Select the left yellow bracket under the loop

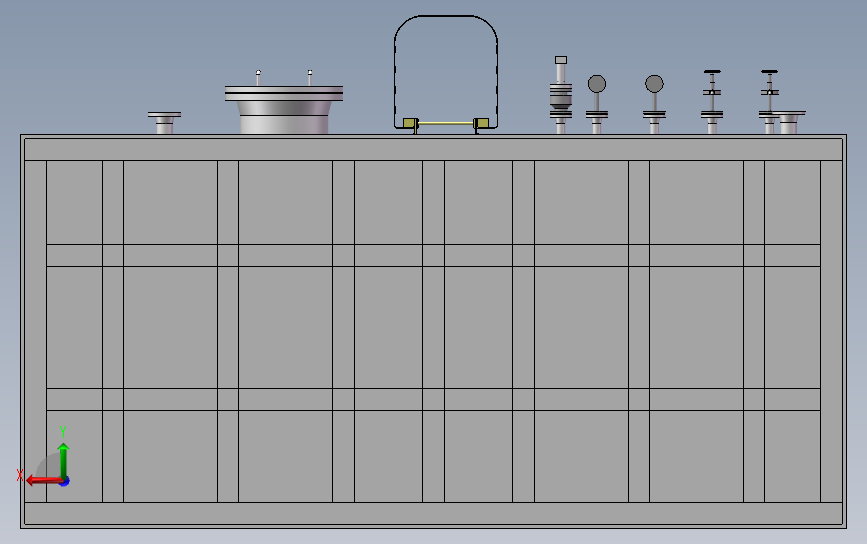[x=411, y=124]
